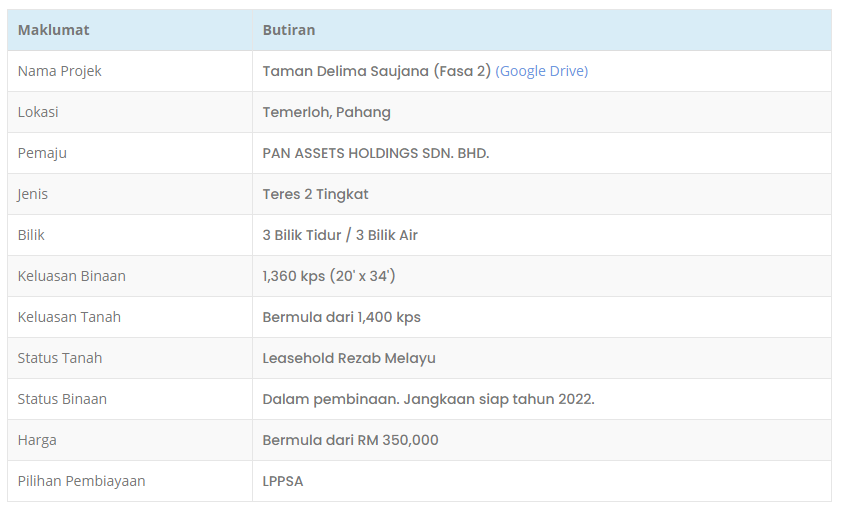
Task: Click the Teres 2 Tingkat value
Action: click(x=315, y=194)
